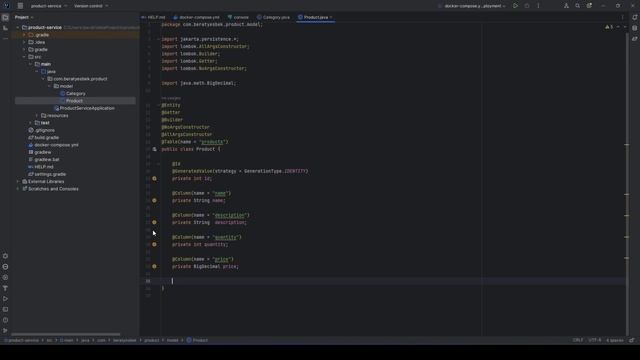
Task: Expand the test folder
Action: pyautogui.click(x=30, y=123)
